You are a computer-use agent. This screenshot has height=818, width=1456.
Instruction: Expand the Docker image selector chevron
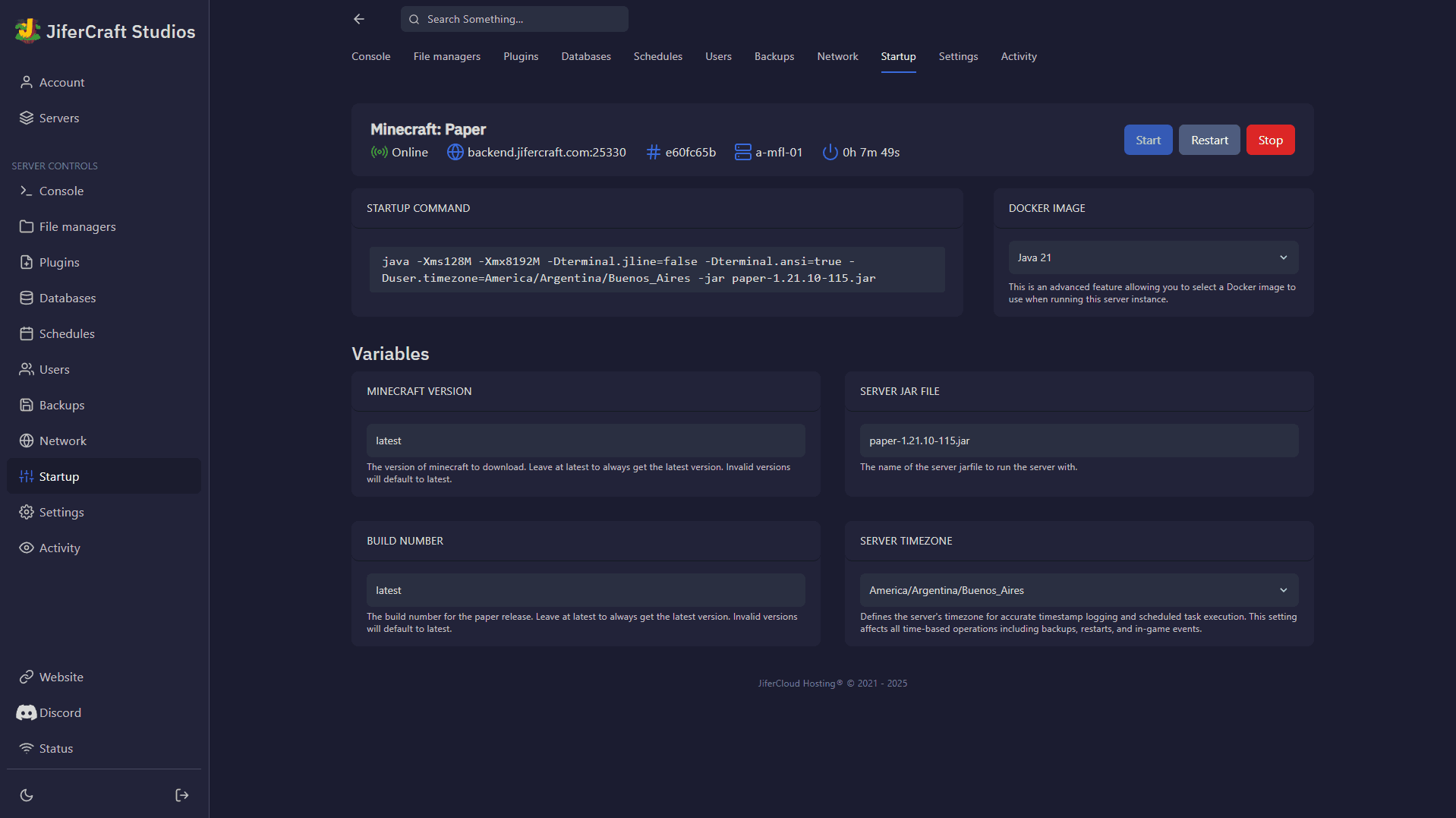coord(1284,257)
